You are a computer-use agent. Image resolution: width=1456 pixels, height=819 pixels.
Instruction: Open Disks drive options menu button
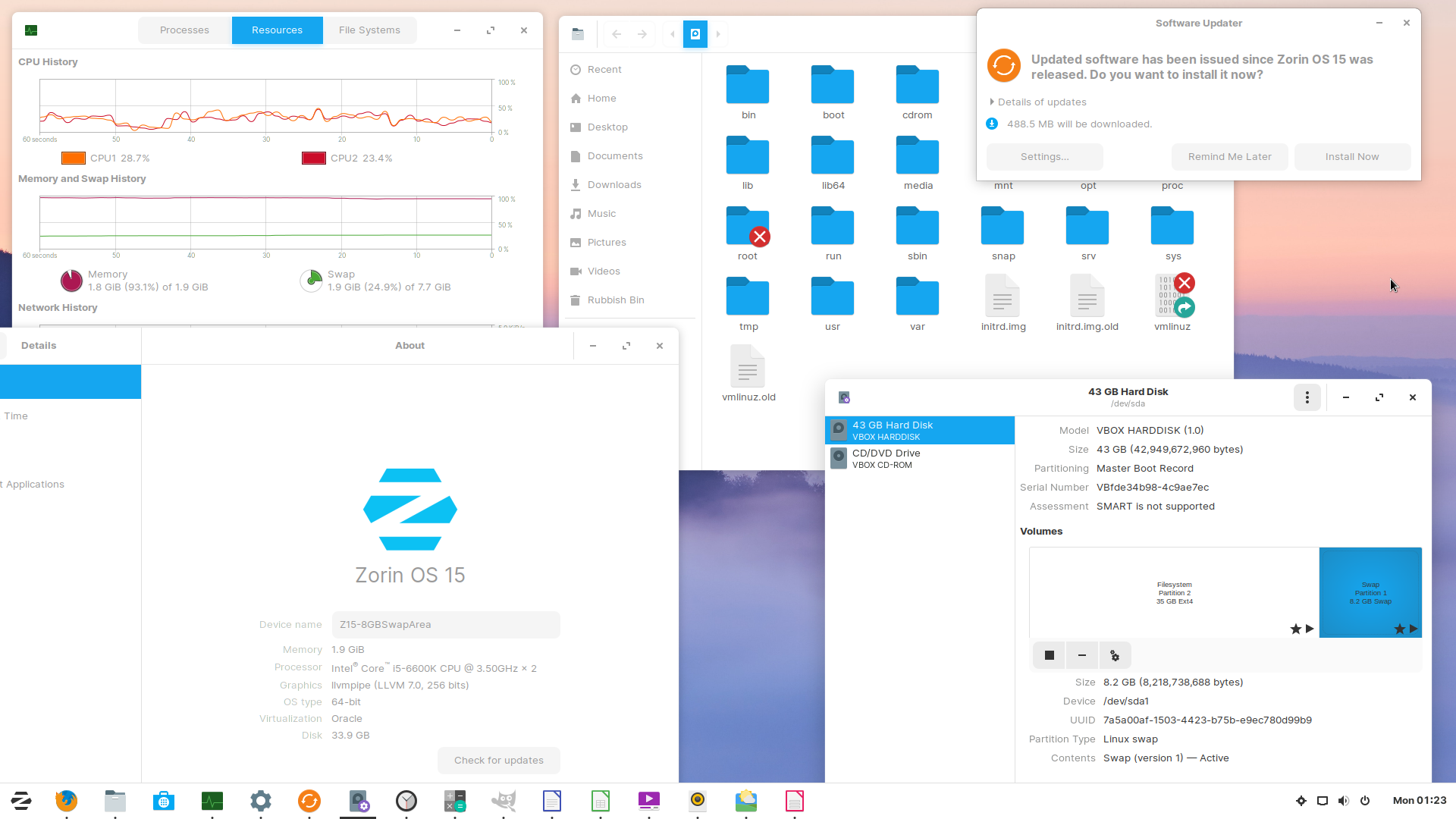pyautogui.click(x=1307, y=397)
